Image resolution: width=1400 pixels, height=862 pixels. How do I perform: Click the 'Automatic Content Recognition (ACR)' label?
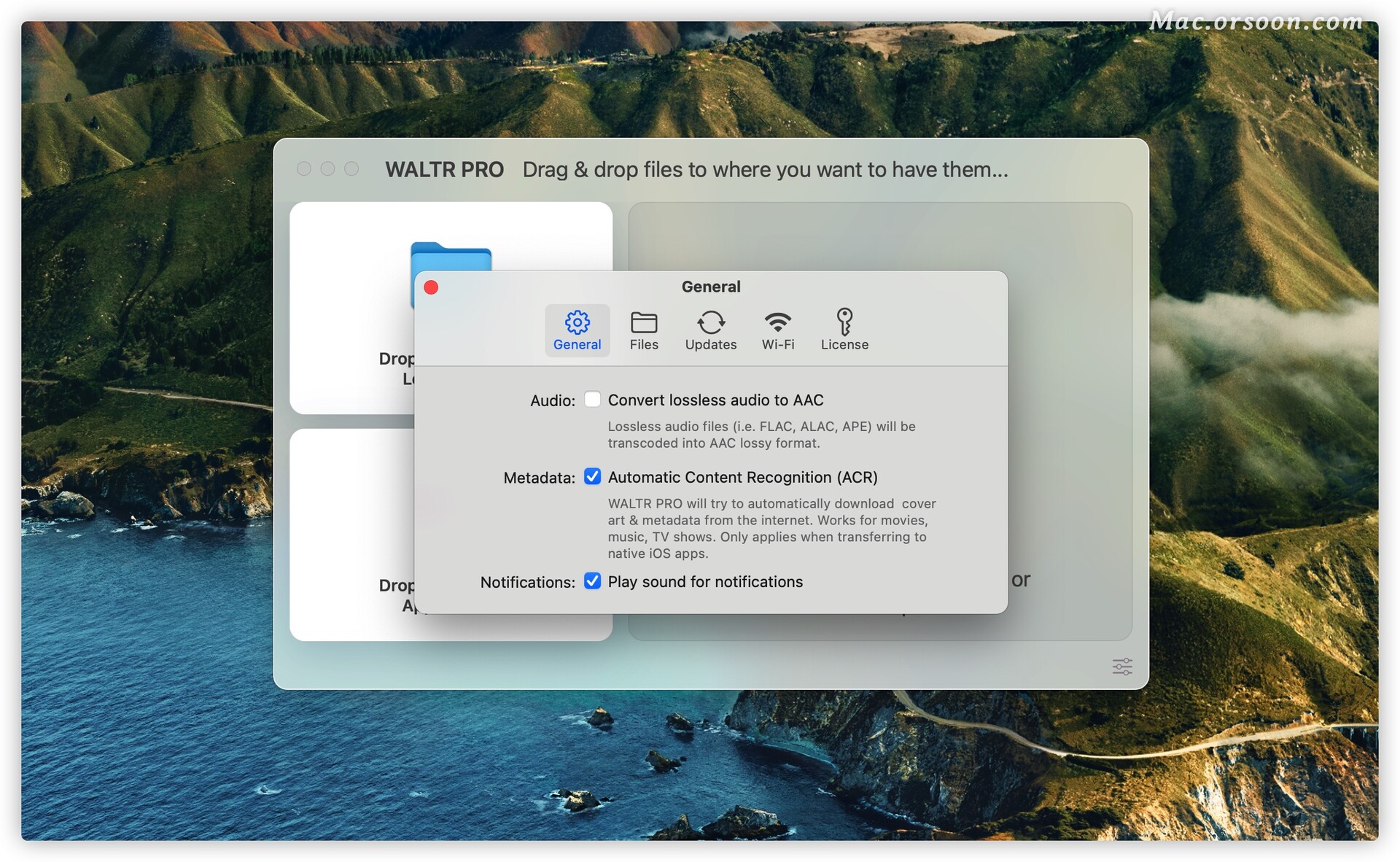pos(742,477)
